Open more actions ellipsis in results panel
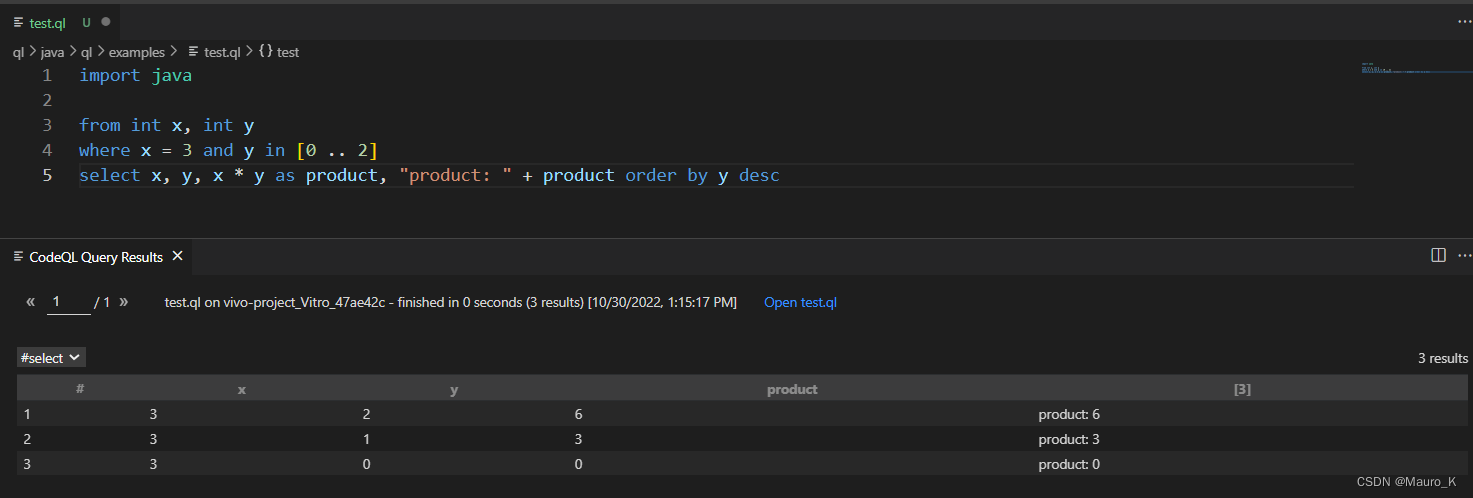This screenshot has width=1473, height=498. click(x=1464, y=256)
